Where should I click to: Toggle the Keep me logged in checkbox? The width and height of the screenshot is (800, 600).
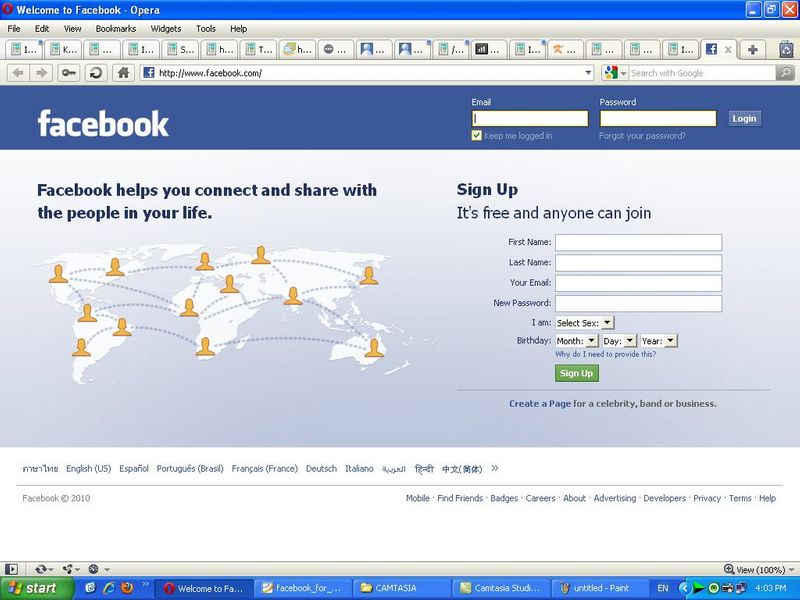coord(477,135)
